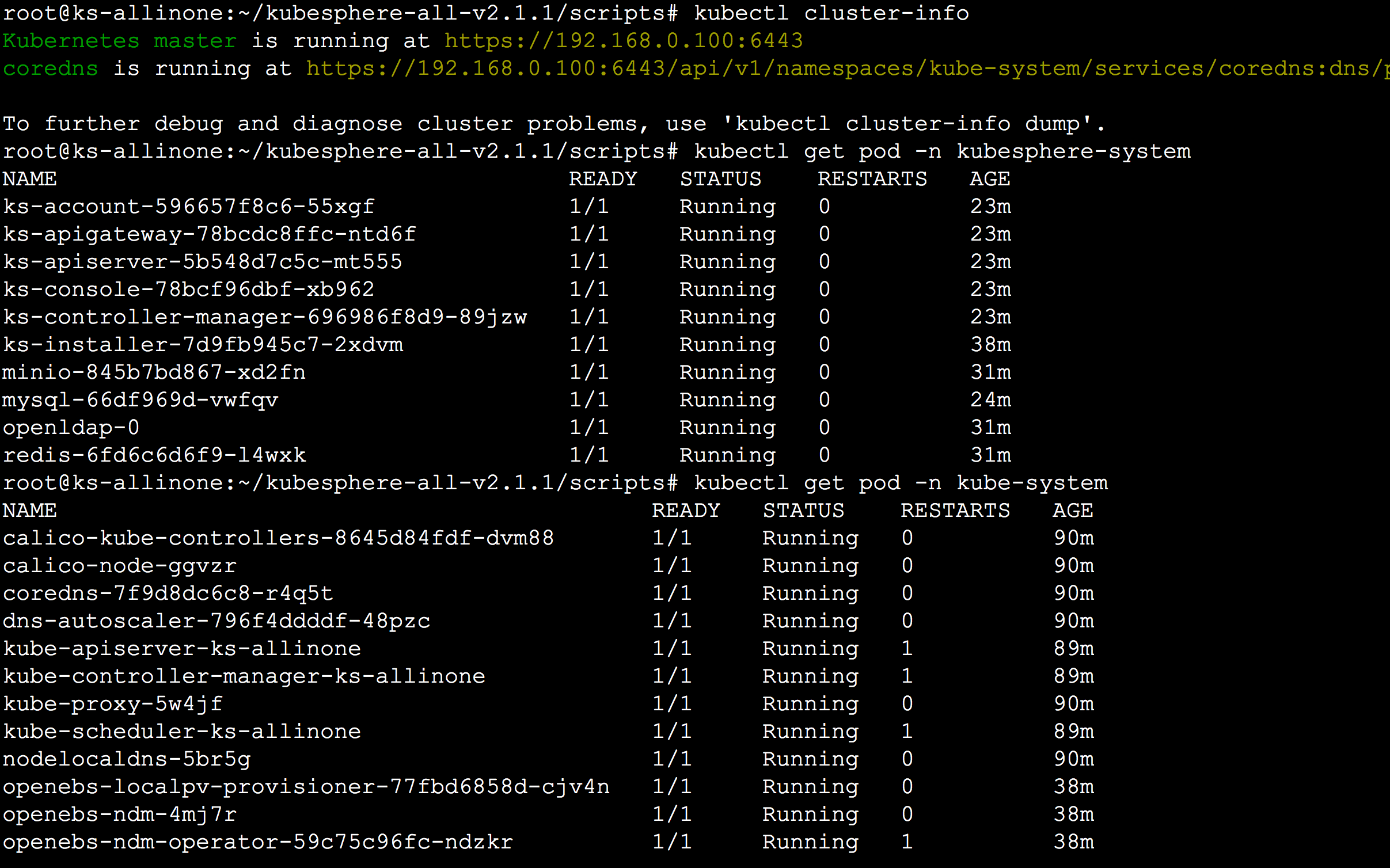This screenshot has height=868, width=1390.
Task: Click the coredns-7f9d8dc6c8-r4q5t pod name
Action: [x=168, y=593]
